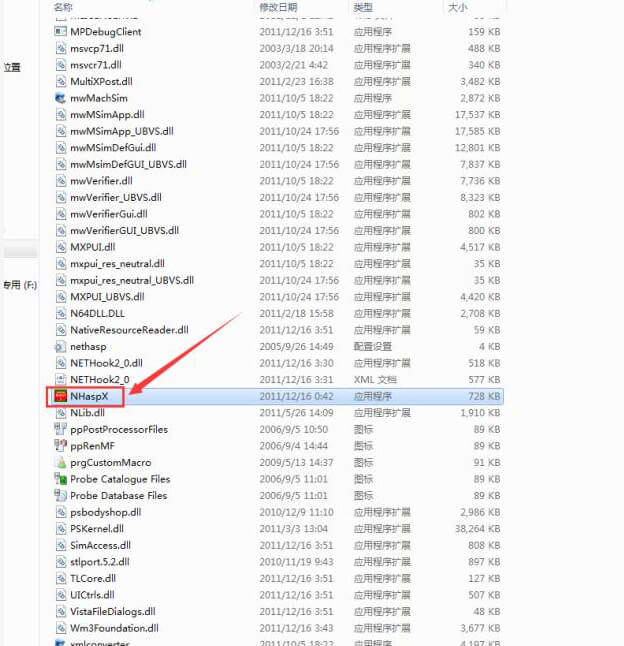Click the SimAccess.dll file icon

point(61,545)
